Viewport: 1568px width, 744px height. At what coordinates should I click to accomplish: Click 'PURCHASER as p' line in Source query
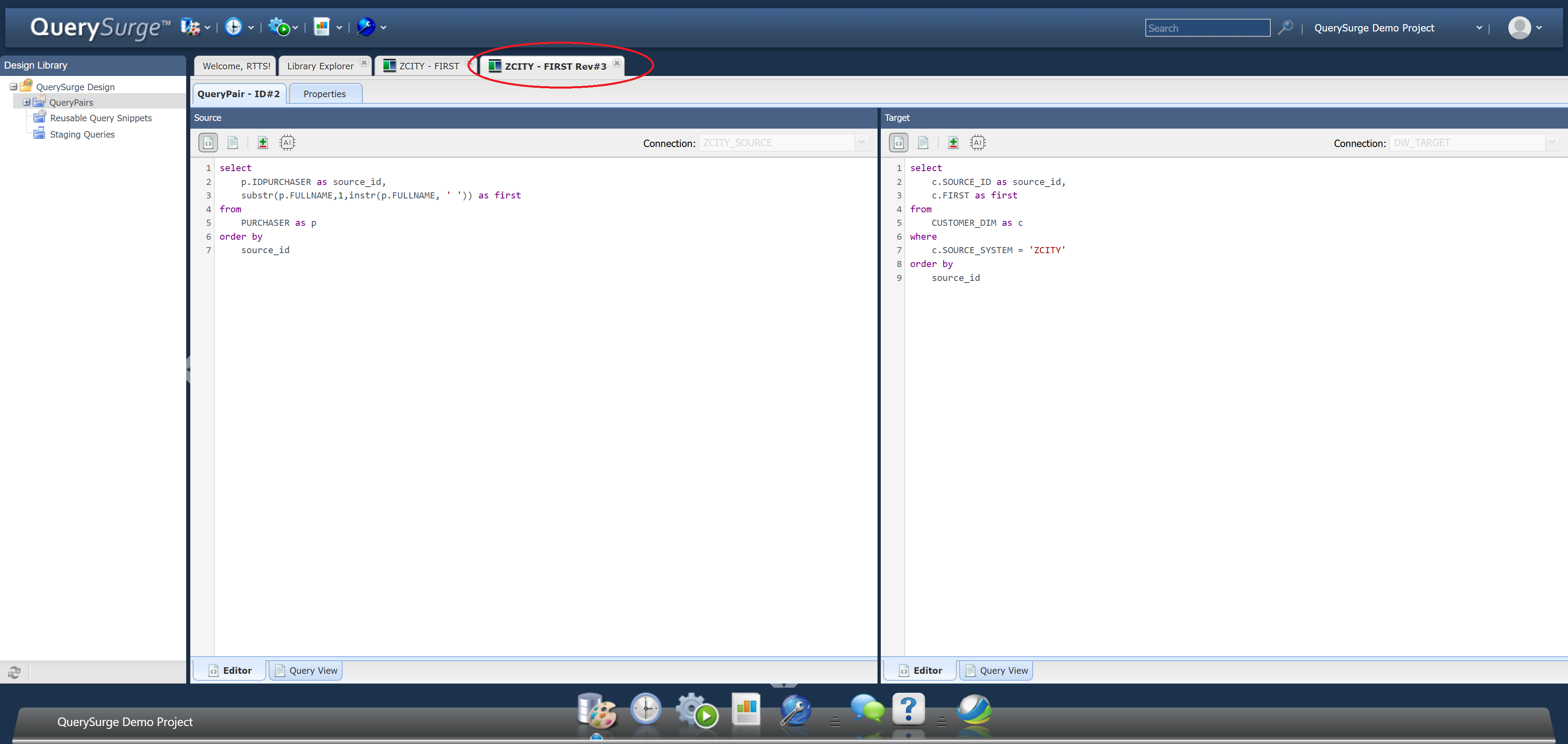279,223
